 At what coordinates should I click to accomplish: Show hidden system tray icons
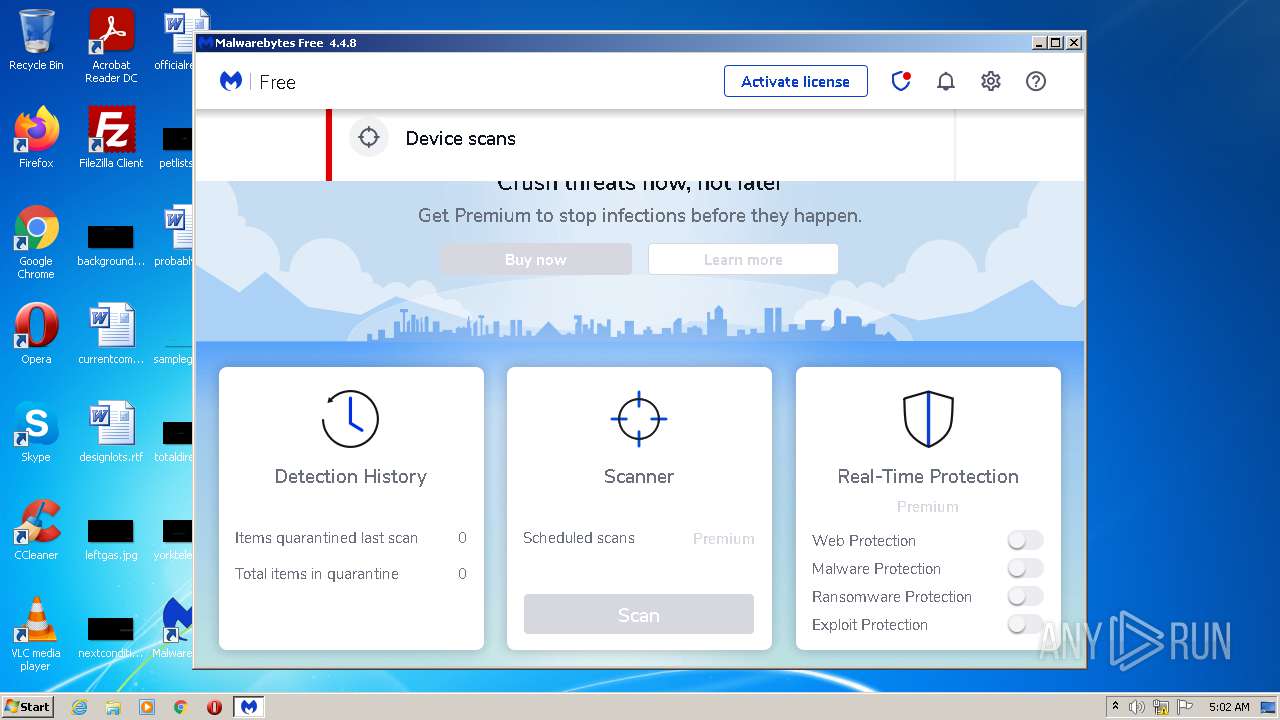(1116, 707)
